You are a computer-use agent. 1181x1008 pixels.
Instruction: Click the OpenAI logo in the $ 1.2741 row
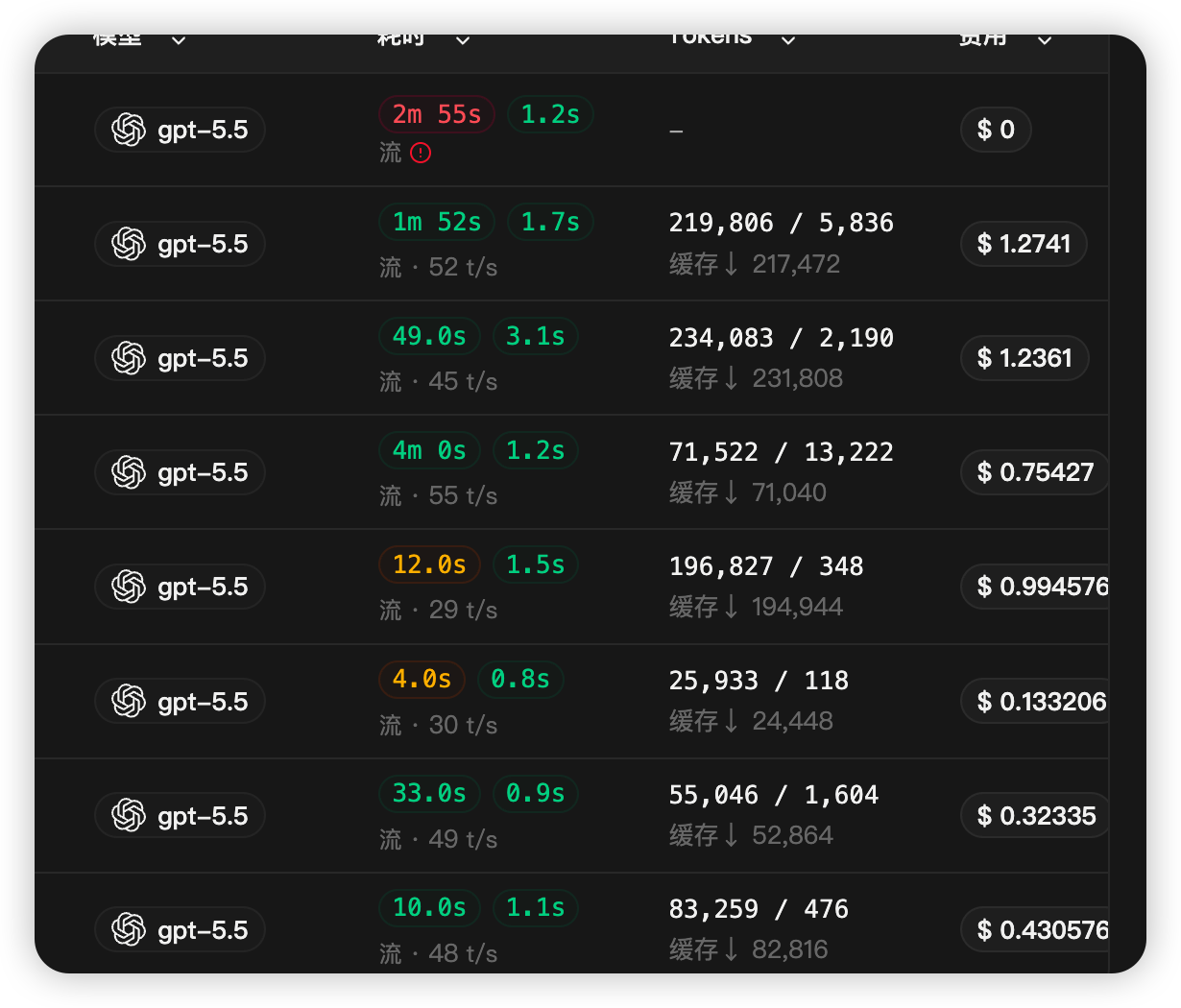tap(129, 244)
